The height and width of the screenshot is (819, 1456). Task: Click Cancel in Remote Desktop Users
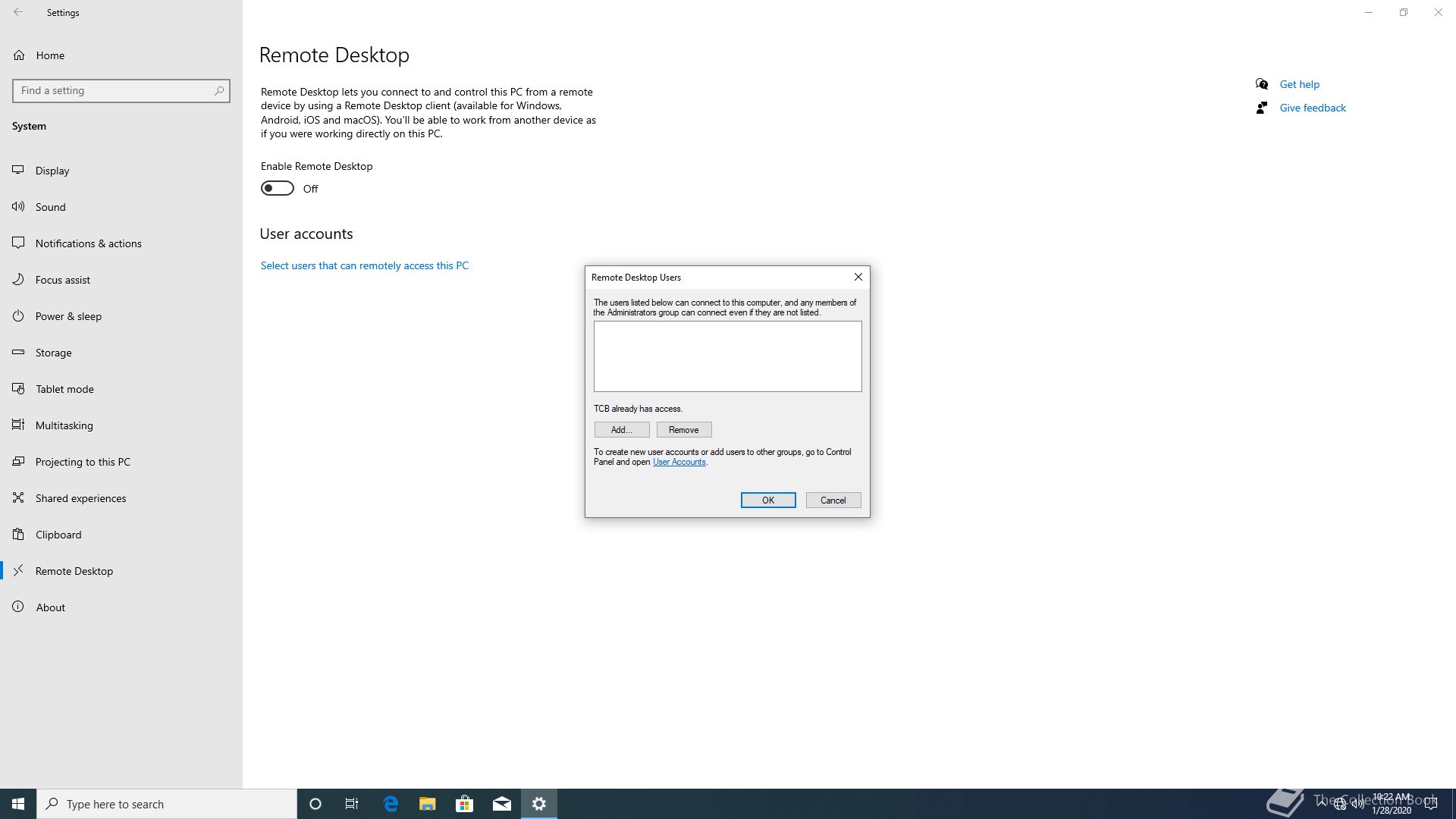tap(833, 500)
